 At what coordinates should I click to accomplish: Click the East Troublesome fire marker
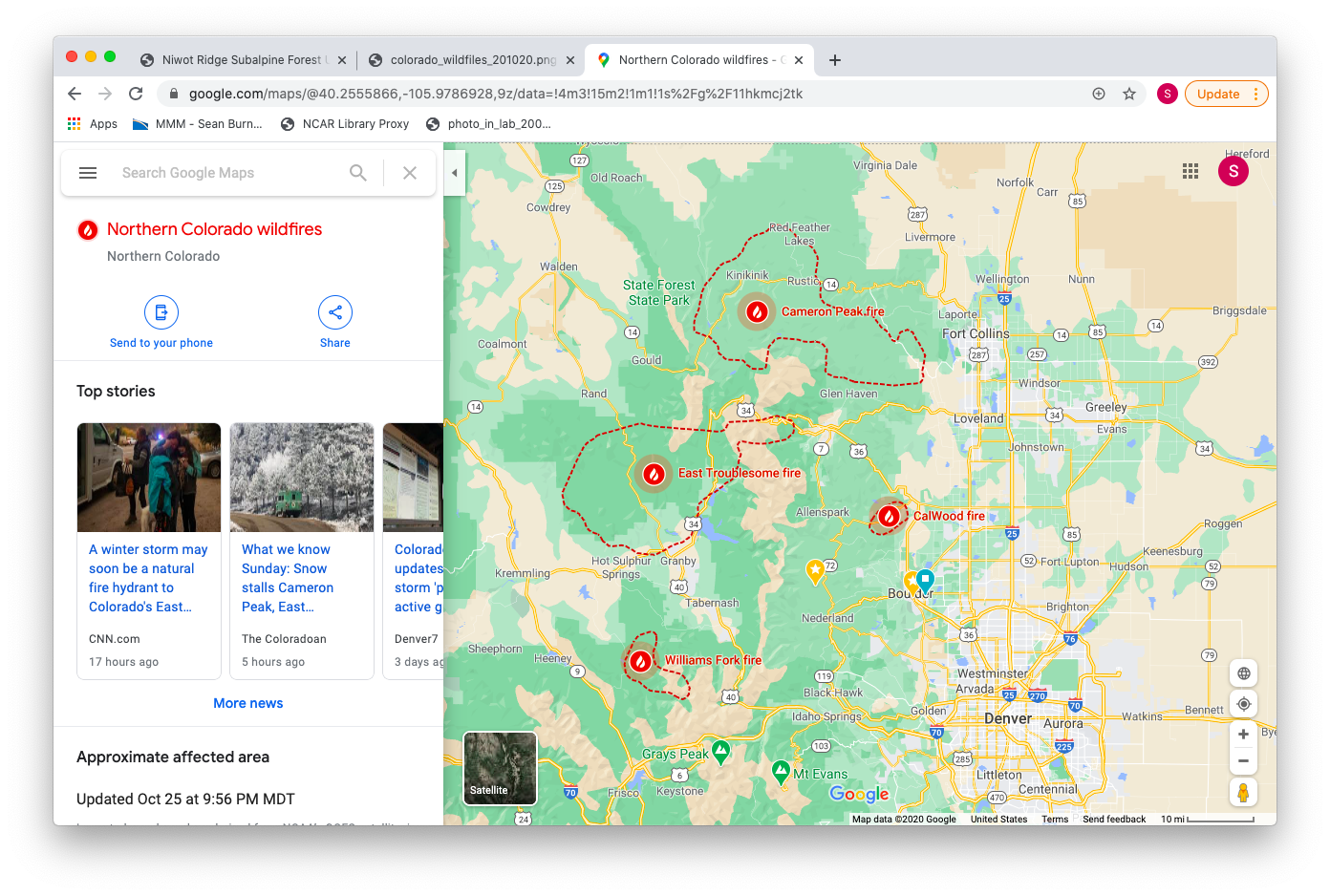(x=654, y=473)
